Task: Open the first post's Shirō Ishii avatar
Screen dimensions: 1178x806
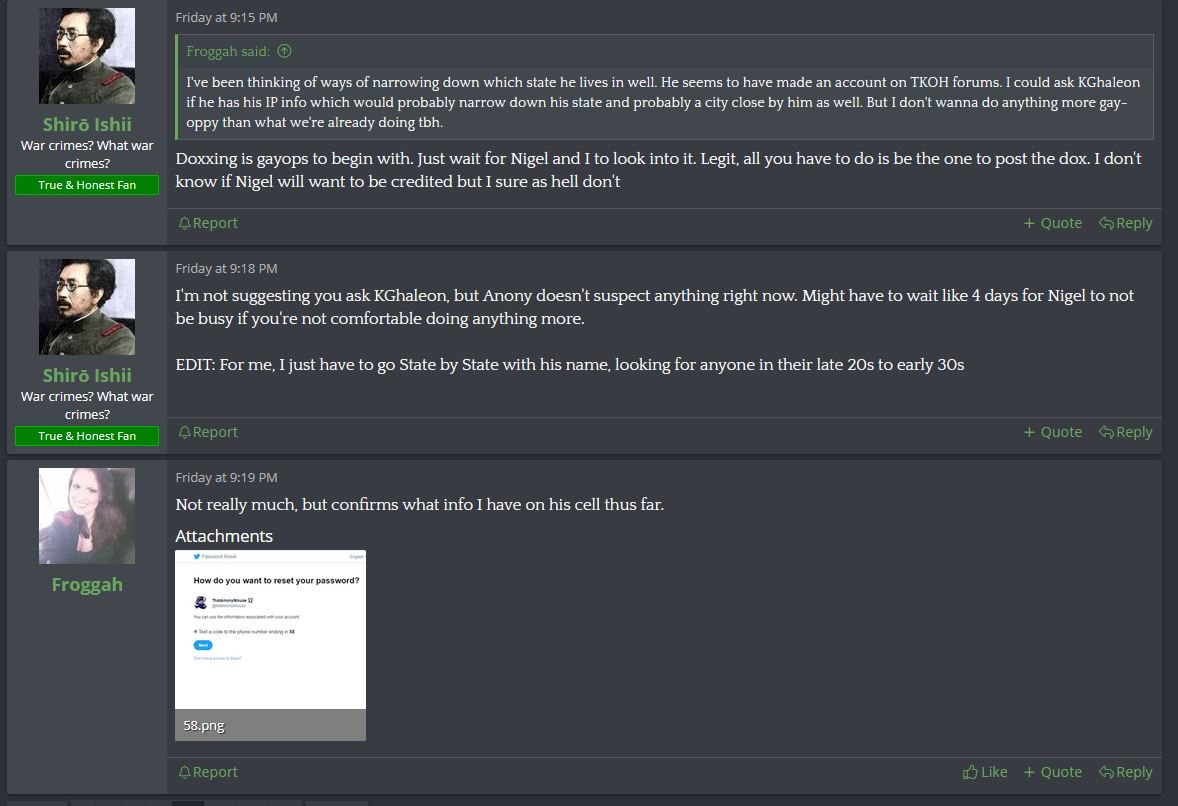Action: 87,56
